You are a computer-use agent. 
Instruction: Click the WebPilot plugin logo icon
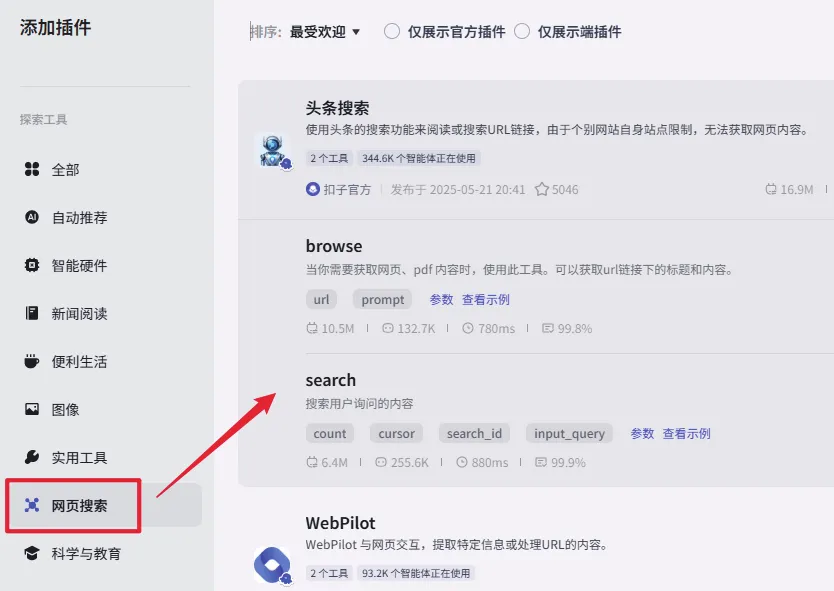273,565
